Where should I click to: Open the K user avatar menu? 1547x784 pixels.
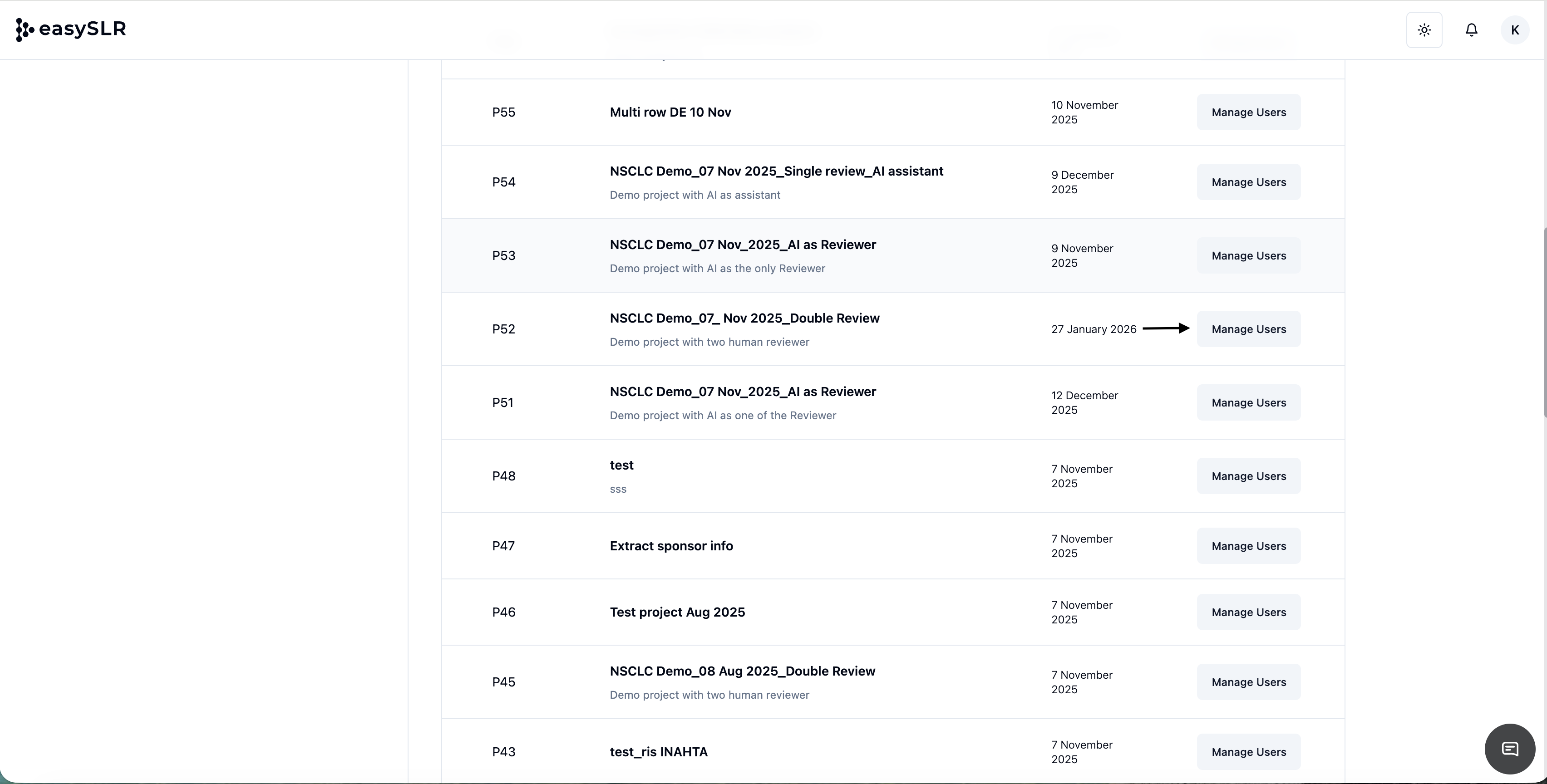pyautogui.click(x=1515, y=30)
